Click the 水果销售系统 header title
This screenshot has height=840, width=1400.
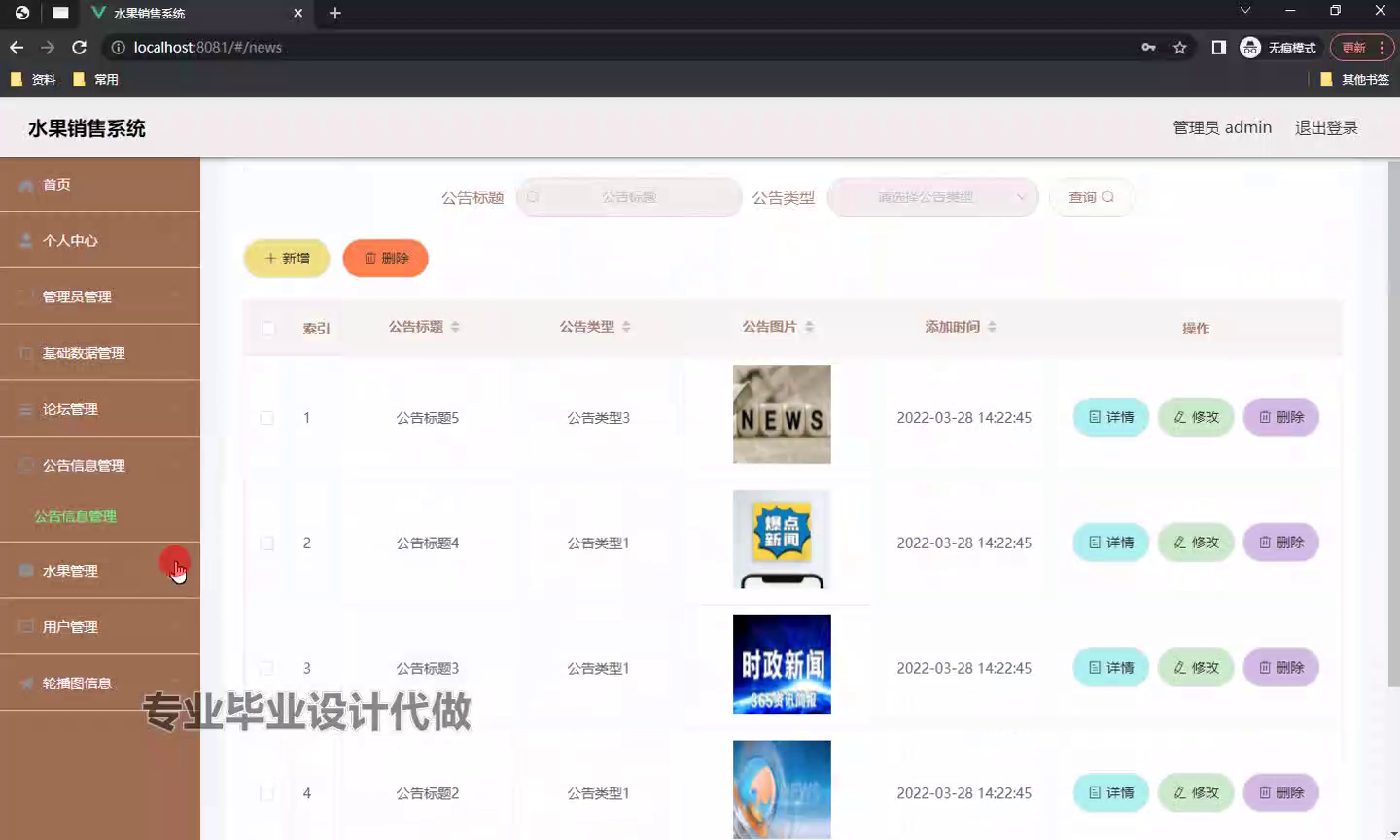point(87,128)
